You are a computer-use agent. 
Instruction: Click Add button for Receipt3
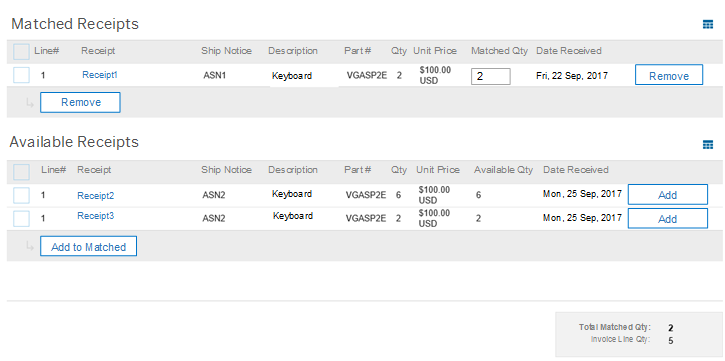[x=667, y=218]
